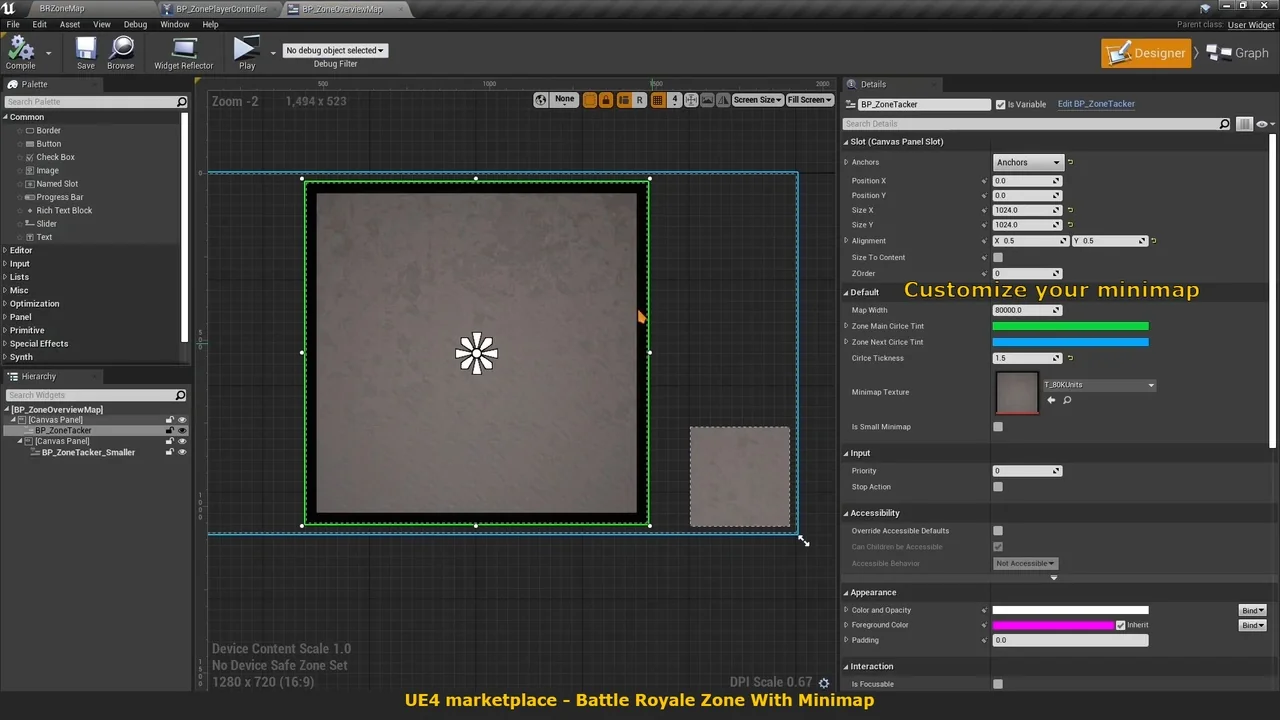Open the Anchors dropdown

coord(1027,162)
